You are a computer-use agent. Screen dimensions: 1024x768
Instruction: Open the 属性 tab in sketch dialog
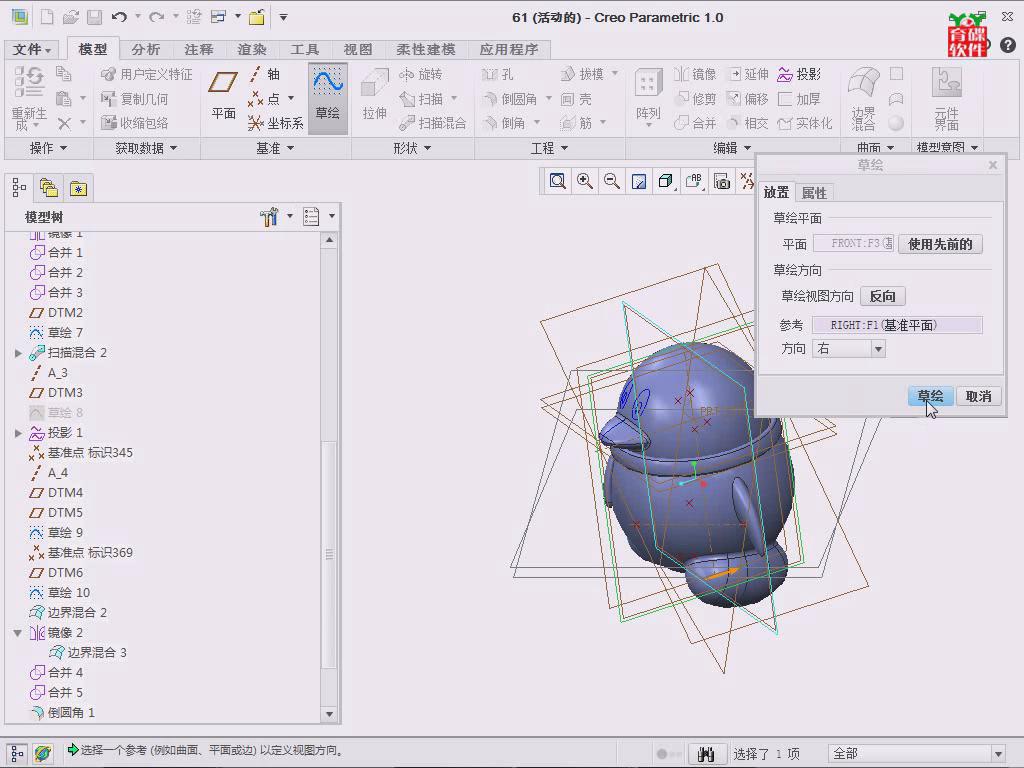point(814,193)
